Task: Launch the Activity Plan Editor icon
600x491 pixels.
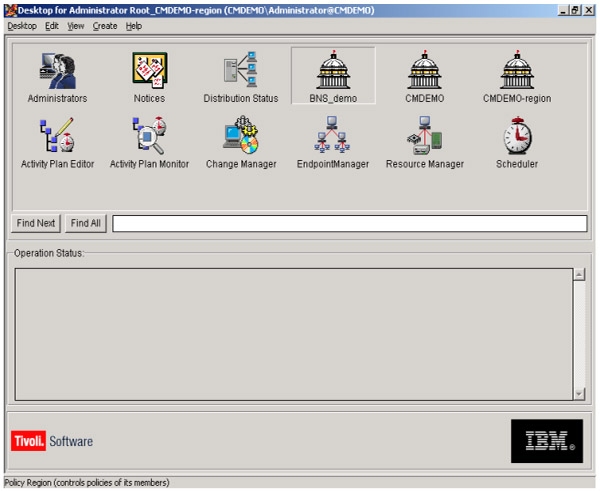Action: 57,136
